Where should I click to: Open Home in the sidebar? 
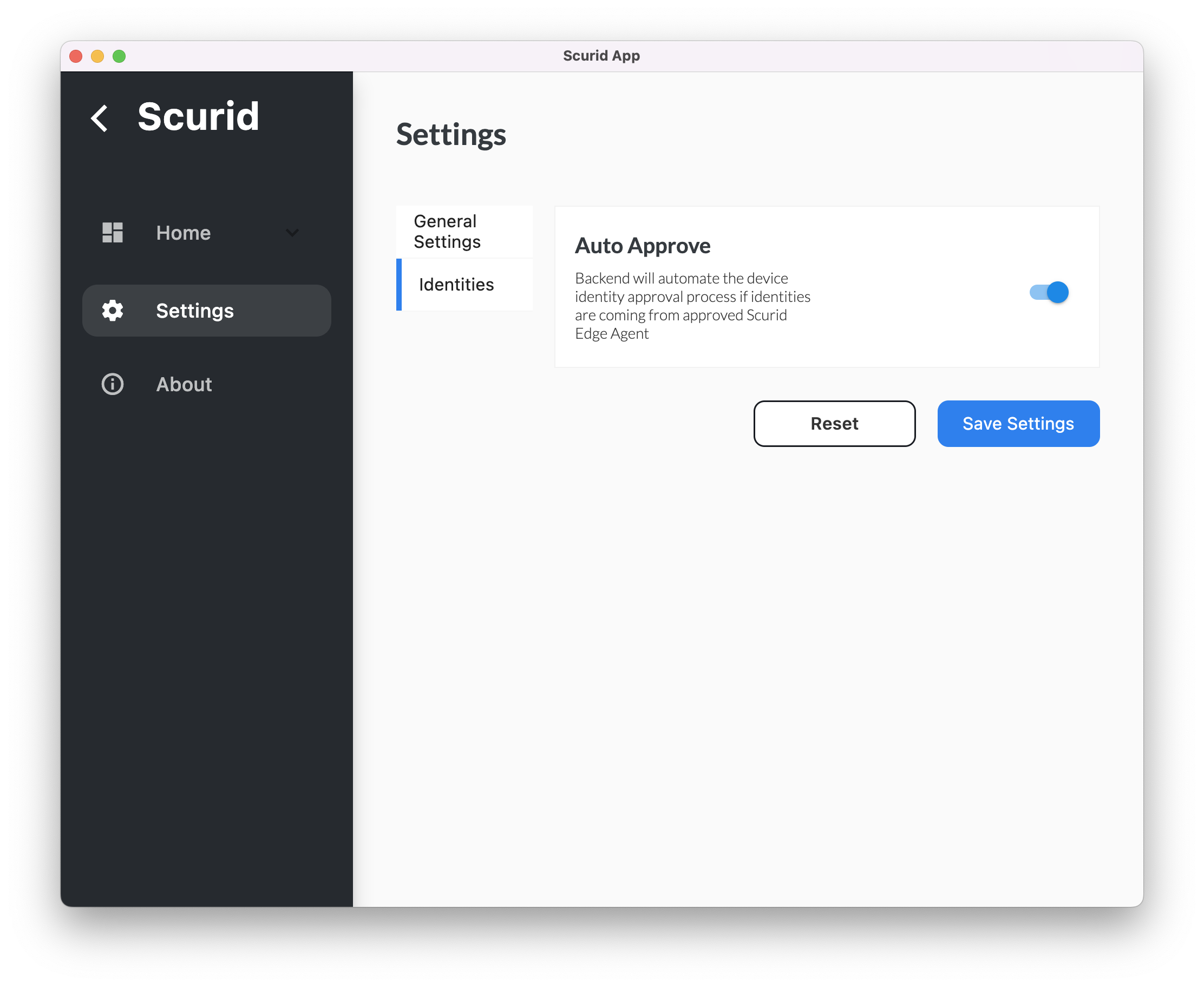click(x=183, y=233)
